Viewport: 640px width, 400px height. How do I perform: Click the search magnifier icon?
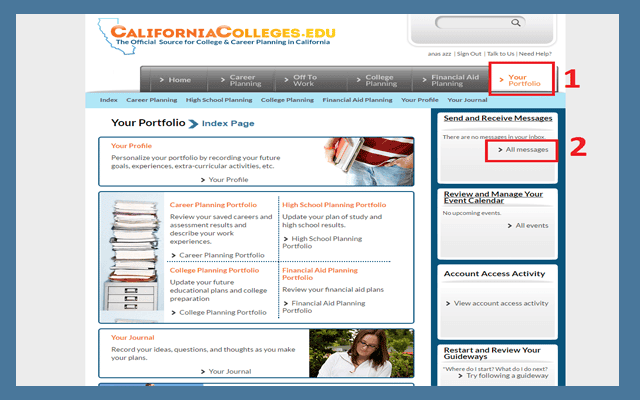516,23
